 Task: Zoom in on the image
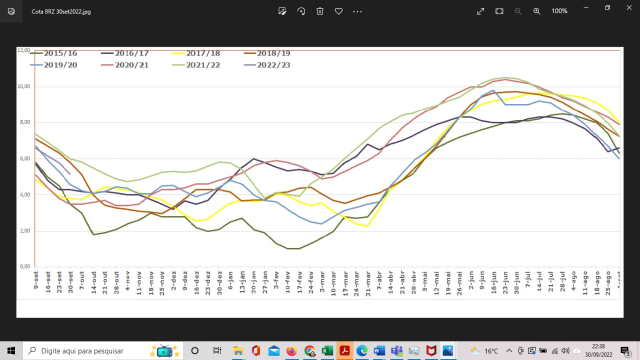(x=537, y=11)
